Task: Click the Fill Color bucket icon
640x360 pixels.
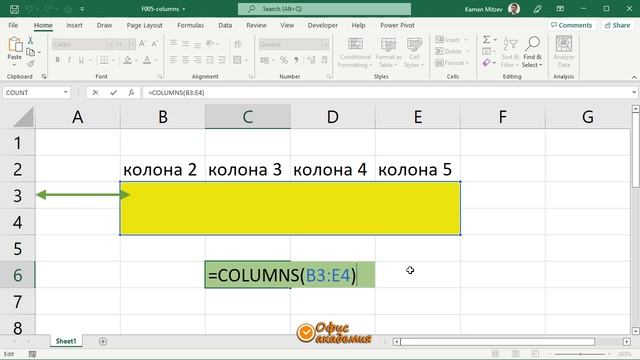Action: tap(127, 60)
